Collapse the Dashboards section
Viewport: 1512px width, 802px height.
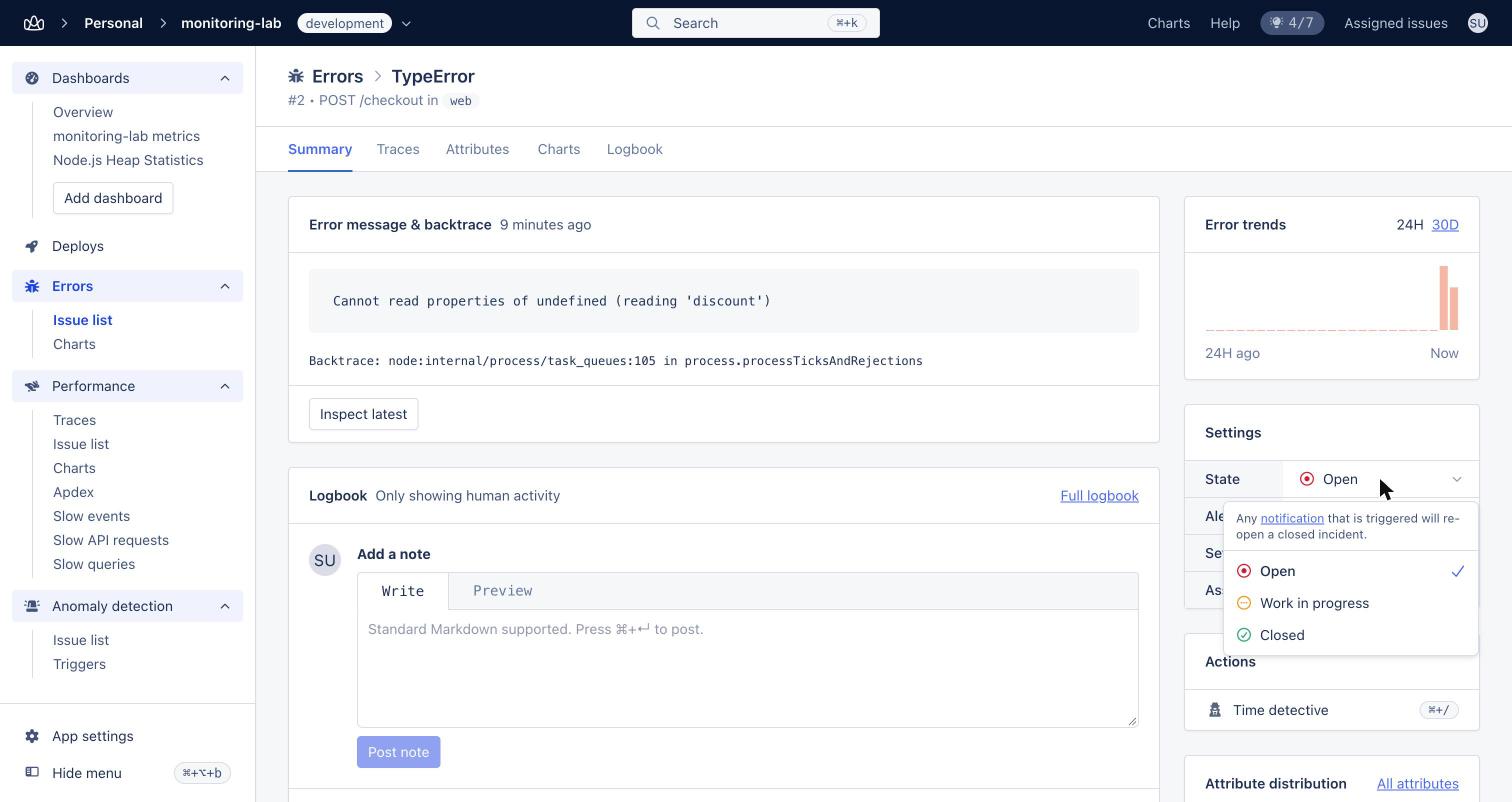click(225, 78)
